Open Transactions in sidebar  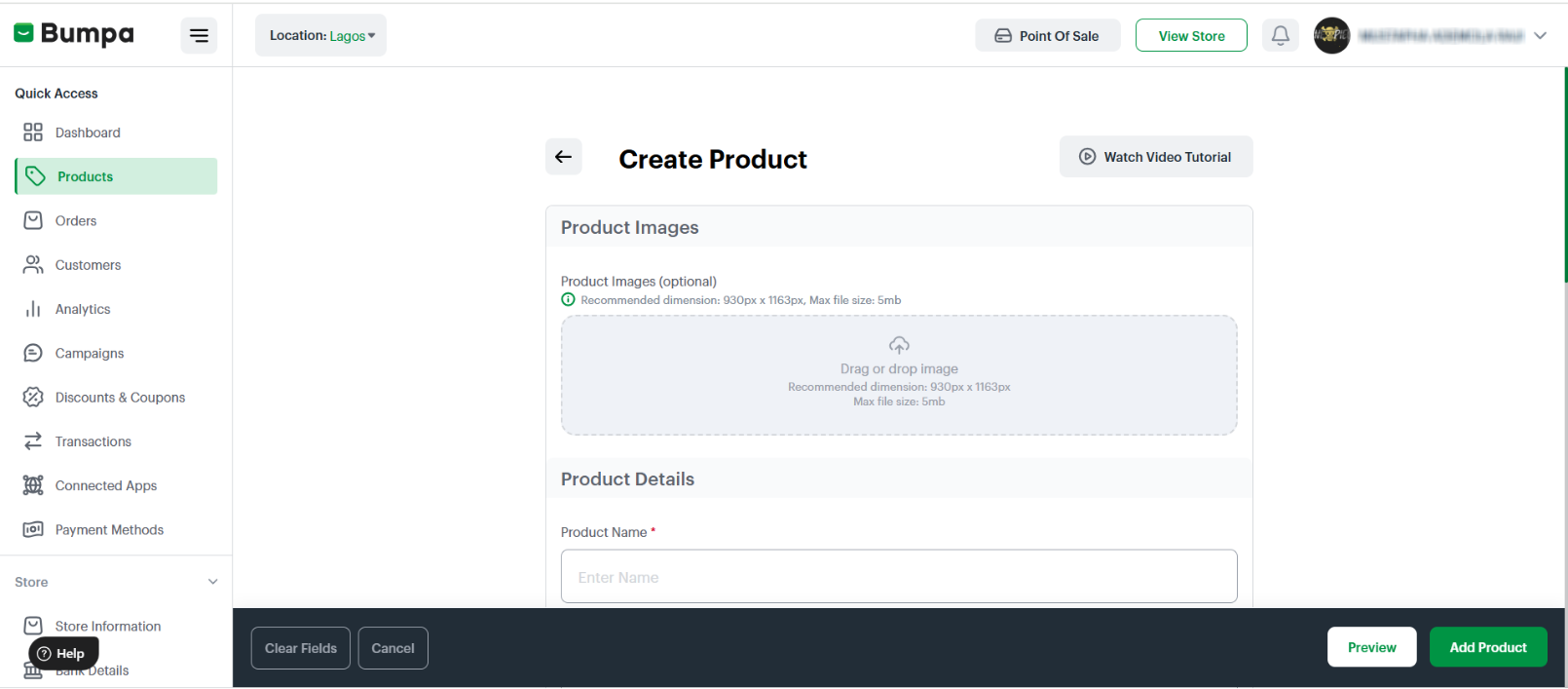(x=93, y=441)
